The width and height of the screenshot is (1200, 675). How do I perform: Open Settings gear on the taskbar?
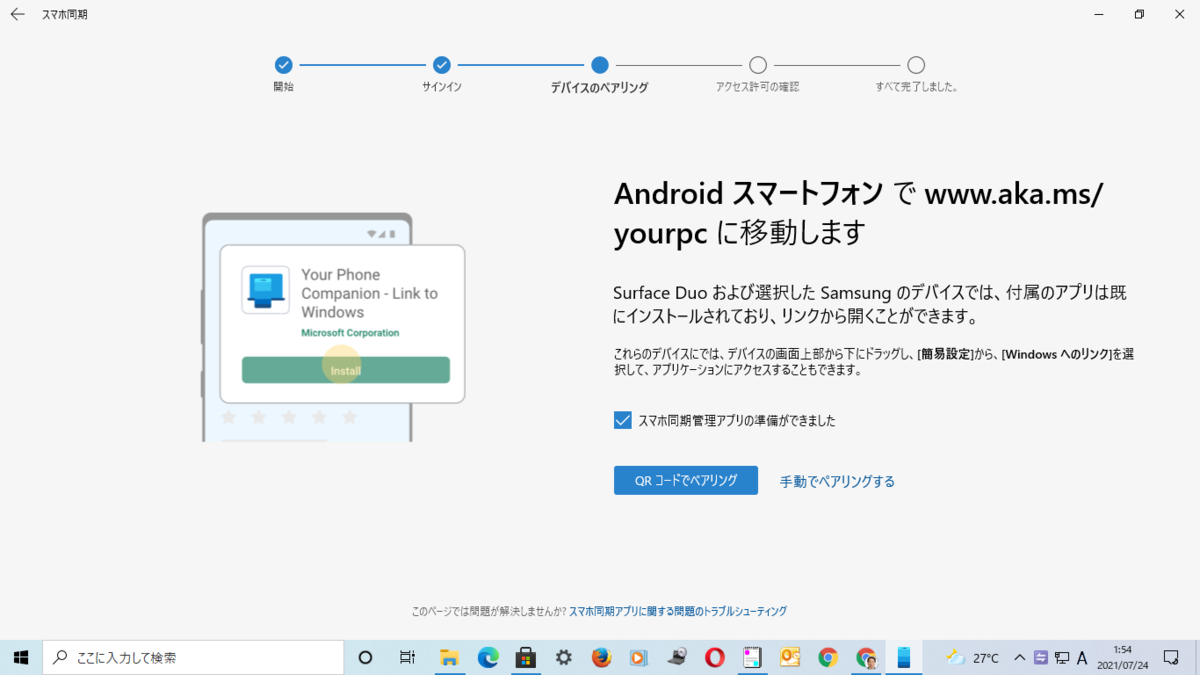(x=564, y=657)
